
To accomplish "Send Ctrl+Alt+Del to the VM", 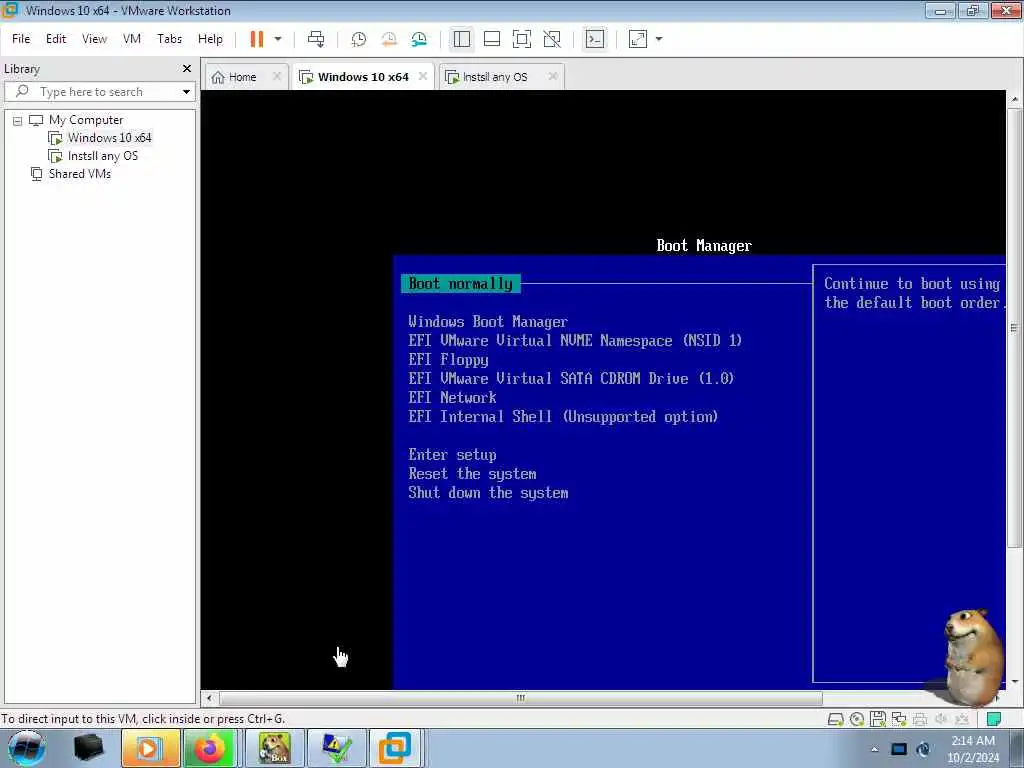I will [x=316, y=39].
